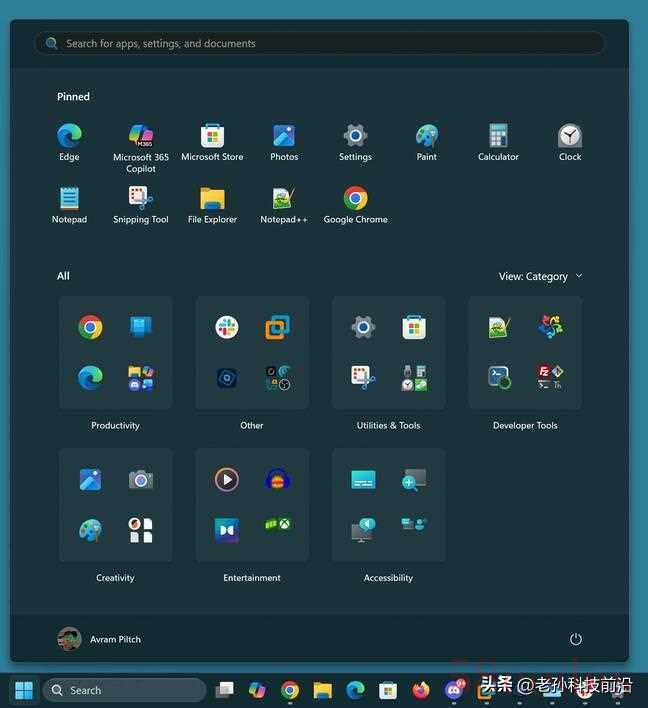Launch Microsoft 365 Copilot from Pinned
The width and height of the screenshot is (648, 708).
141,149
